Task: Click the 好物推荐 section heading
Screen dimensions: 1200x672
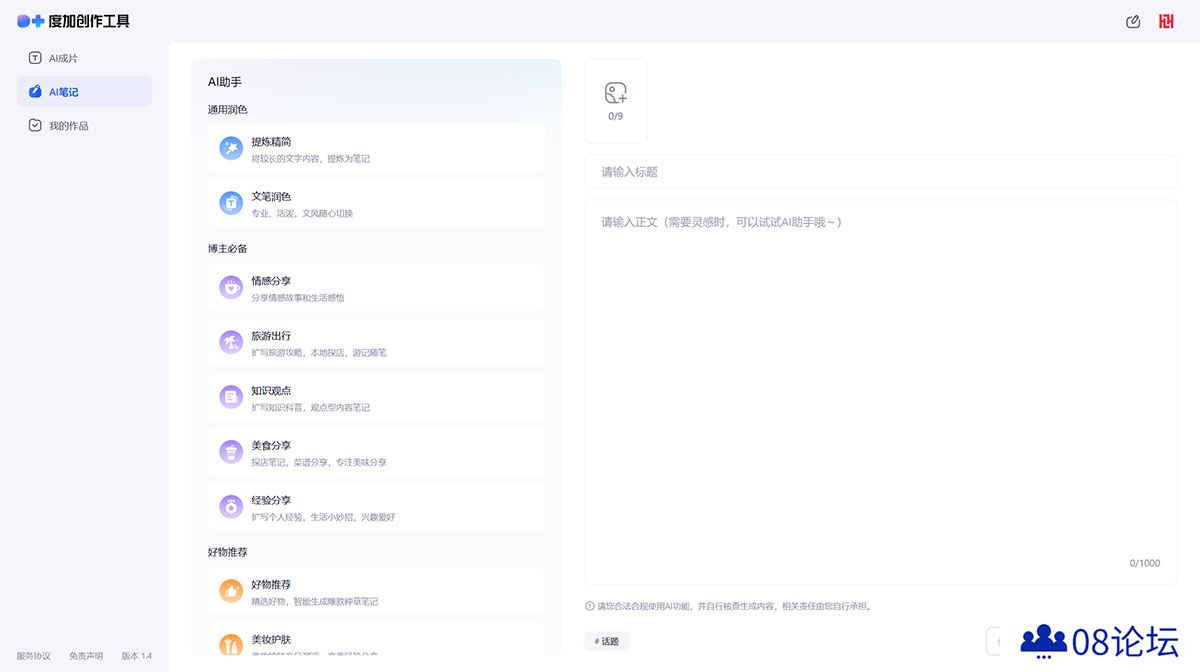Action: tap(228, 552)
